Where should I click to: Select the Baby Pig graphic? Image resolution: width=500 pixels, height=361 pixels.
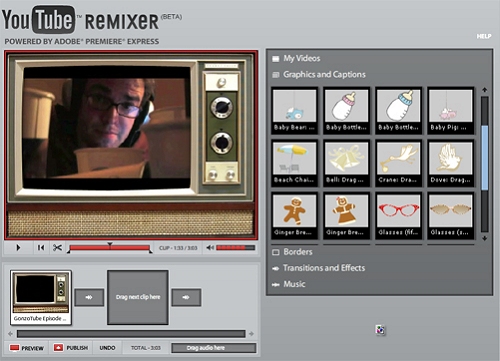coord(450,111)
